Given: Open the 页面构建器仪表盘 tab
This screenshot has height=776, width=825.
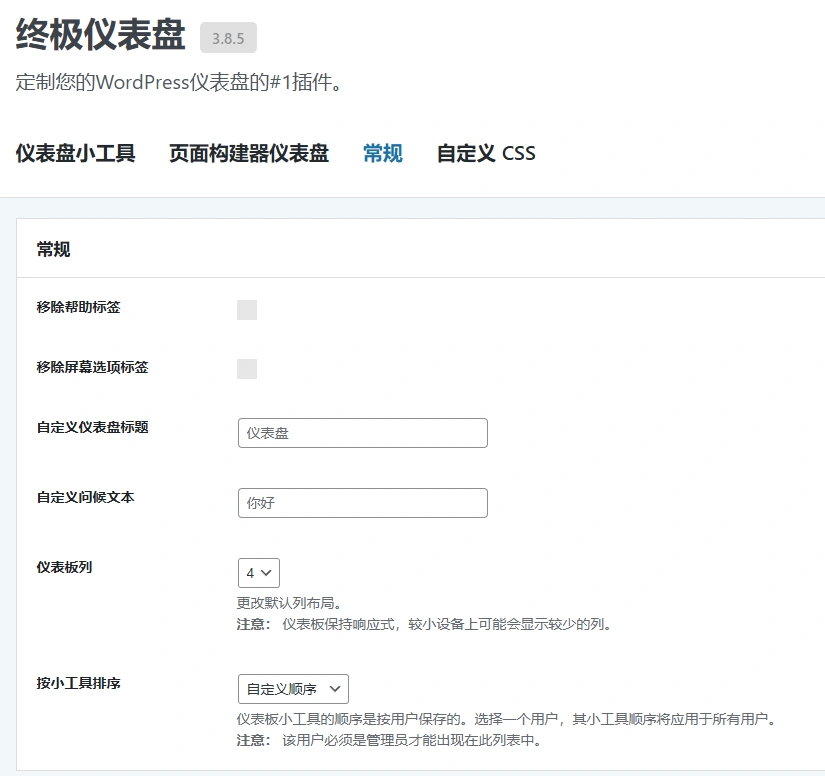Looking at the screenshot, I should [248, 153].
